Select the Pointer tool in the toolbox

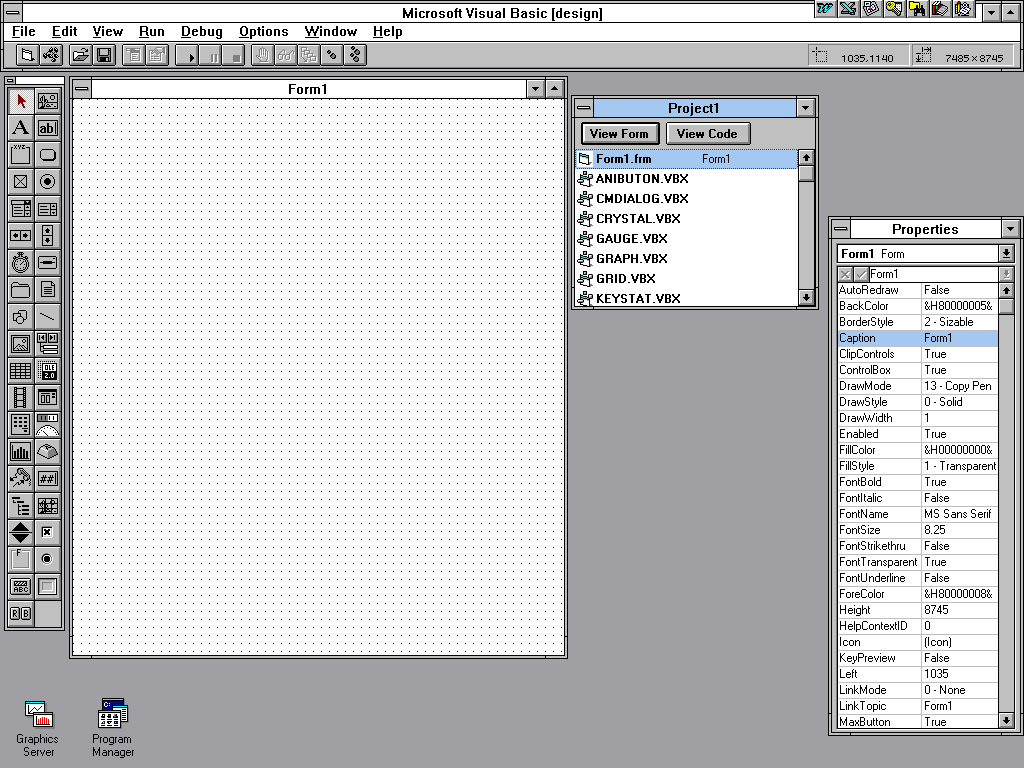20,101
